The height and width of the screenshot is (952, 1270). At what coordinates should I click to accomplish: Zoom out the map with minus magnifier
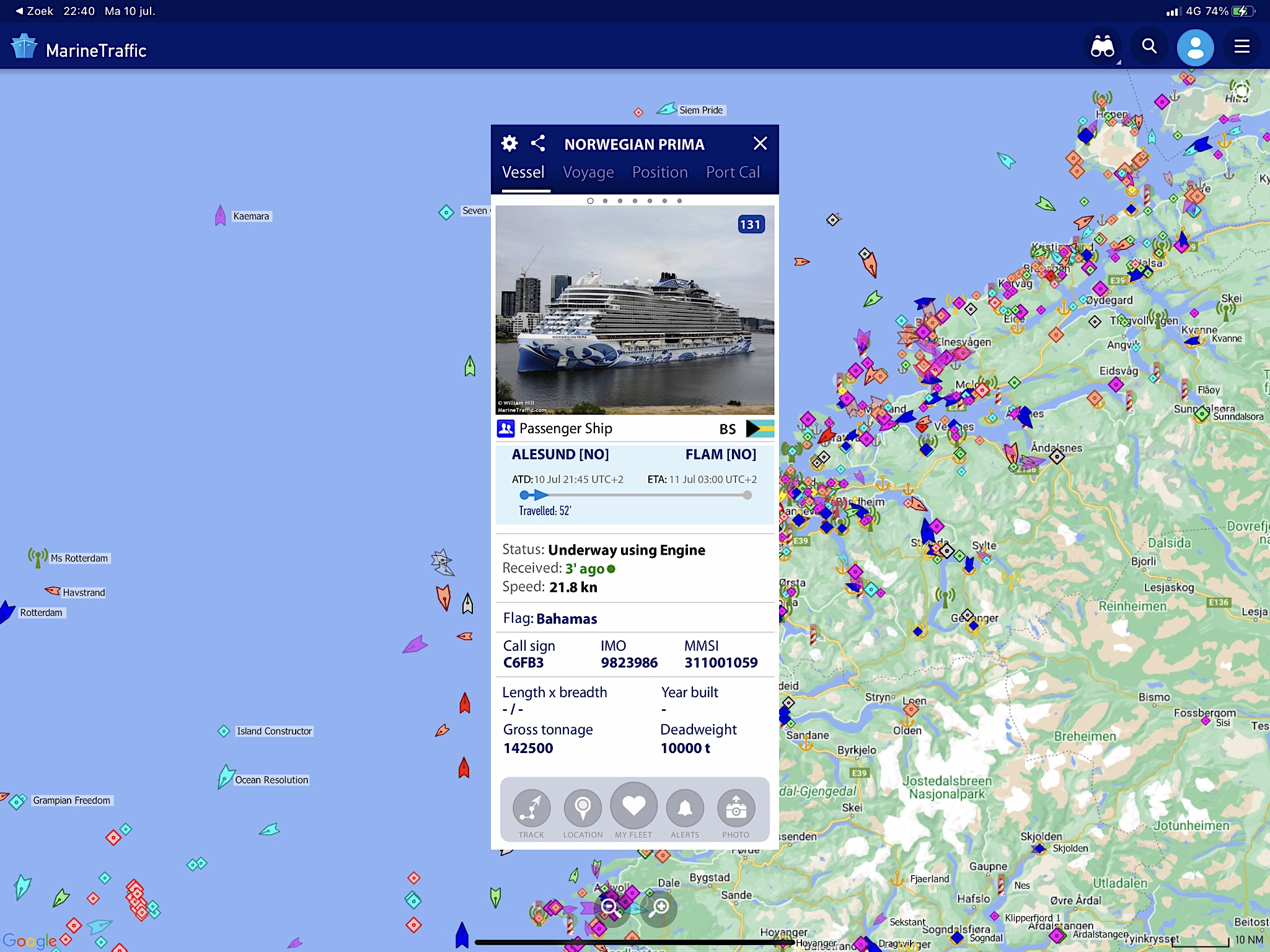point(611,908)
